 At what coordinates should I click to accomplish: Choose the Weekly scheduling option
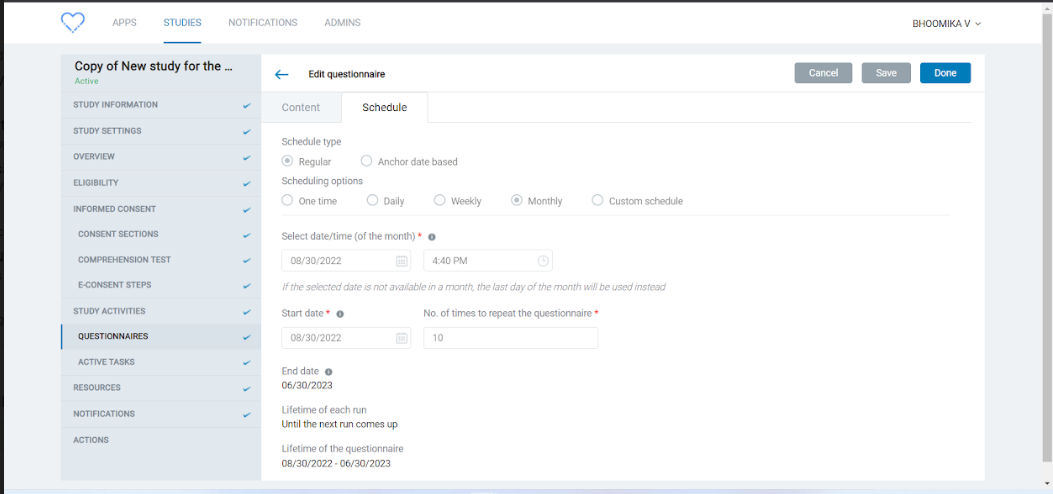tap(439, 201)
